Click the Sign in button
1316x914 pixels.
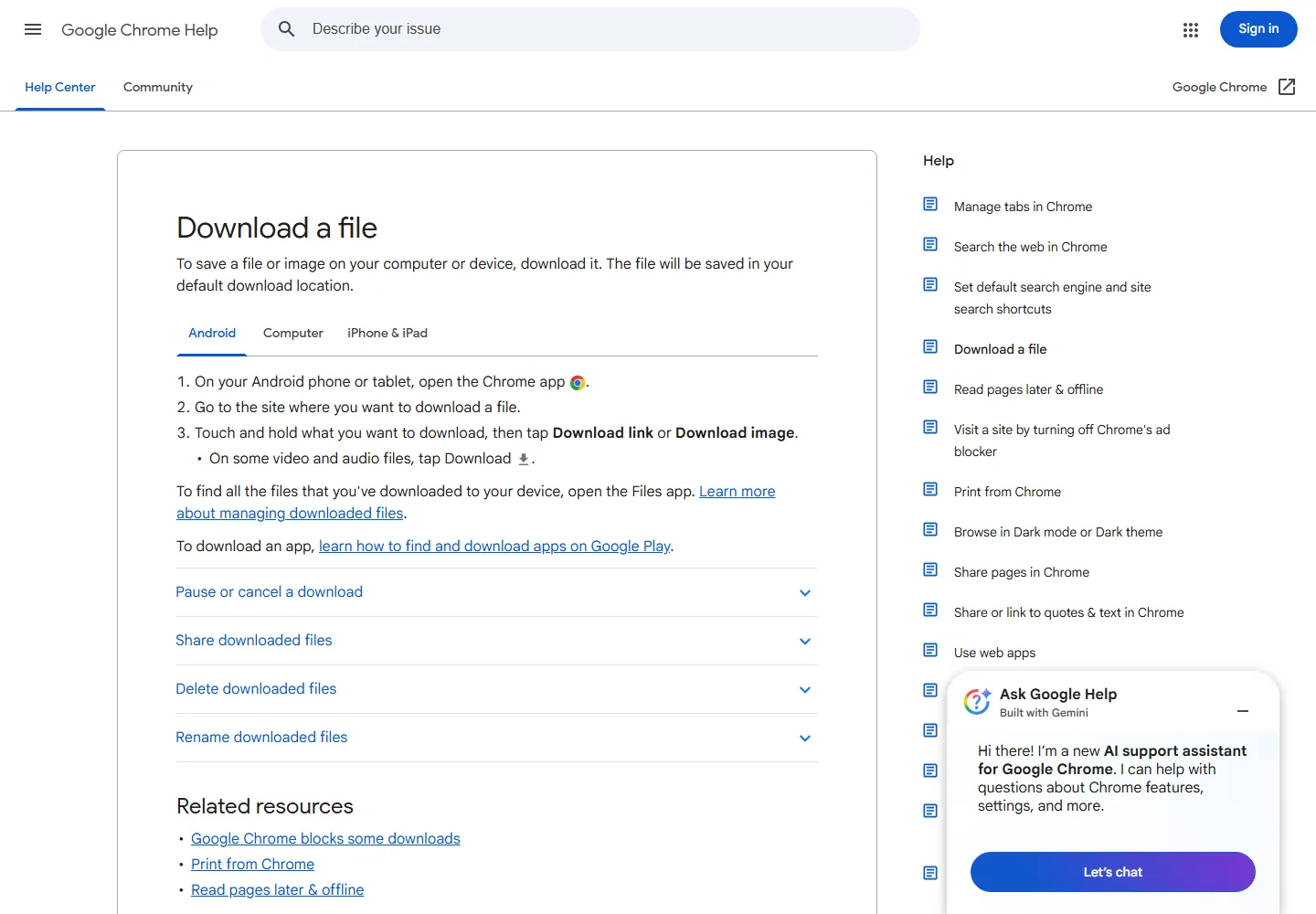pyautogui.click(x=1258, y=29)
